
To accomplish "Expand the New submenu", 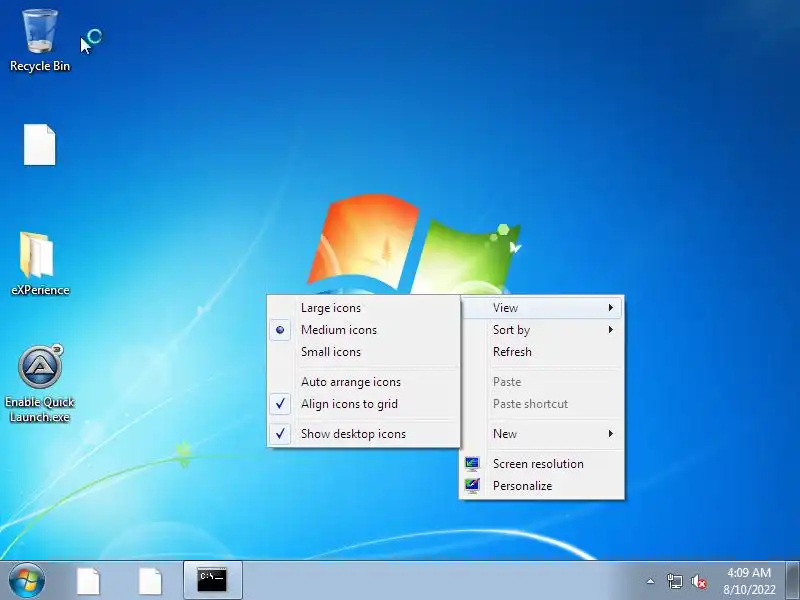I will tap(542, 434).
